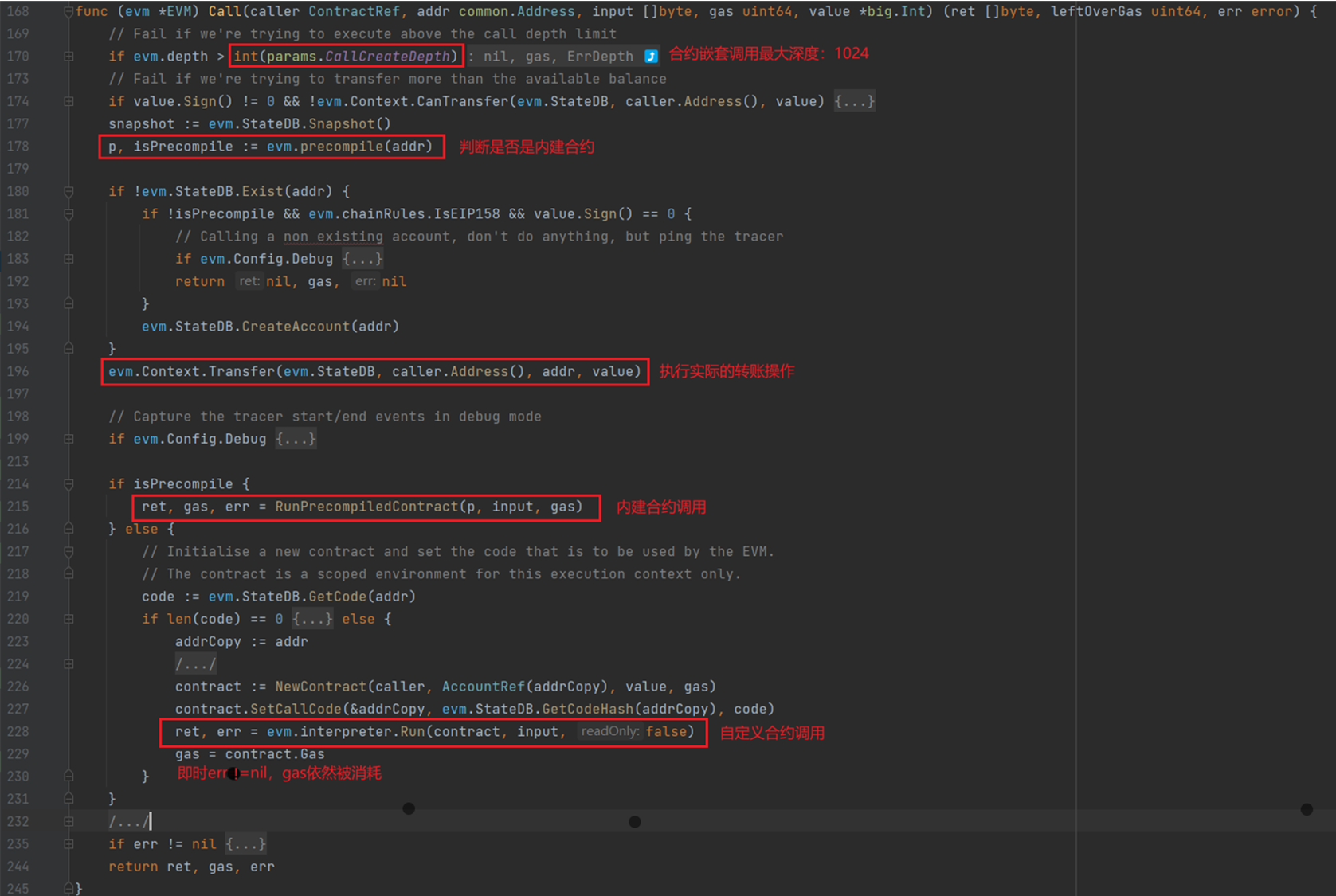The width and height of the screenshot is (1336, 896).
Task: Click line number 215 in gutter
Action: click(x=18, y=507)
